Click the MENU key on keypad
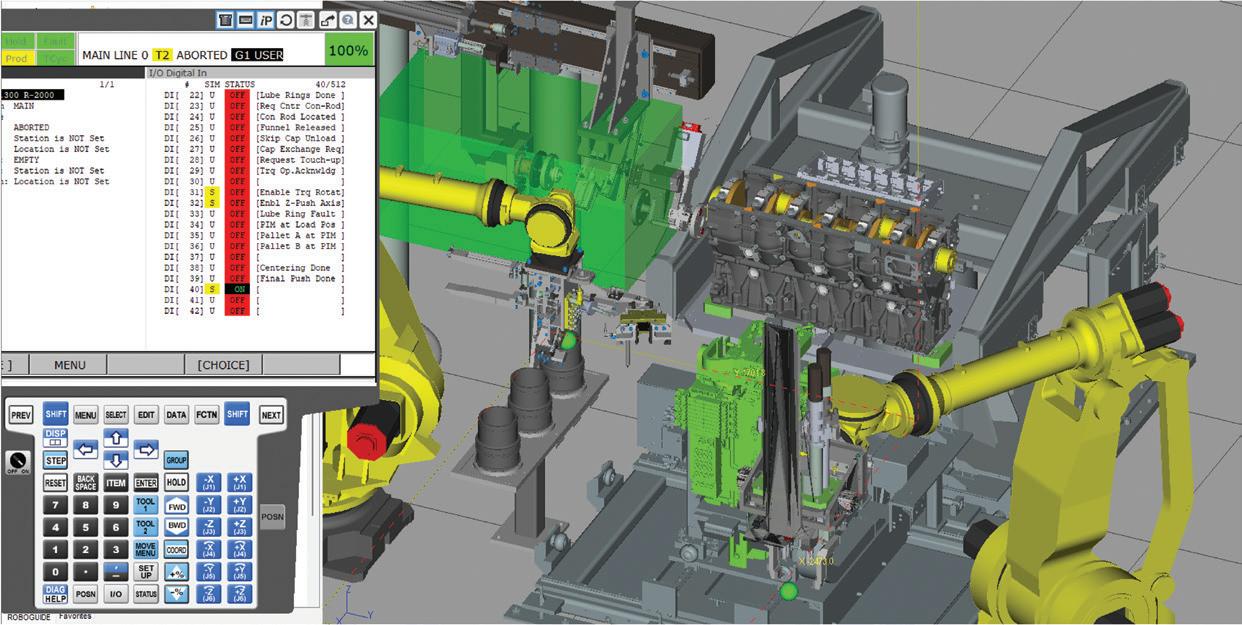 [x=85, y=415]
